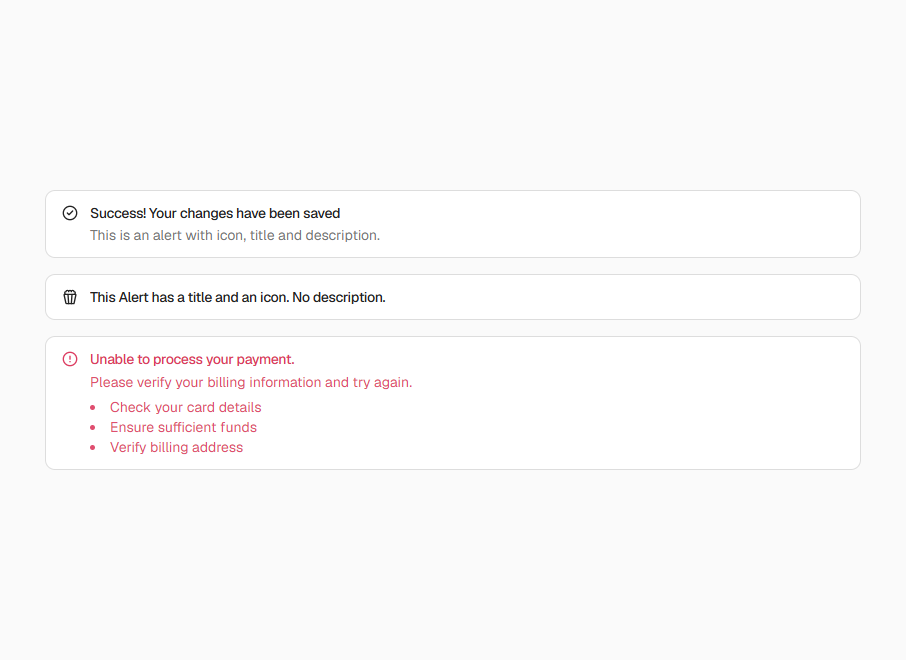Click the "Ensure sufficient funds" list item
The image size is (906, 660).
pyautogui.click(x=183, y=427)
